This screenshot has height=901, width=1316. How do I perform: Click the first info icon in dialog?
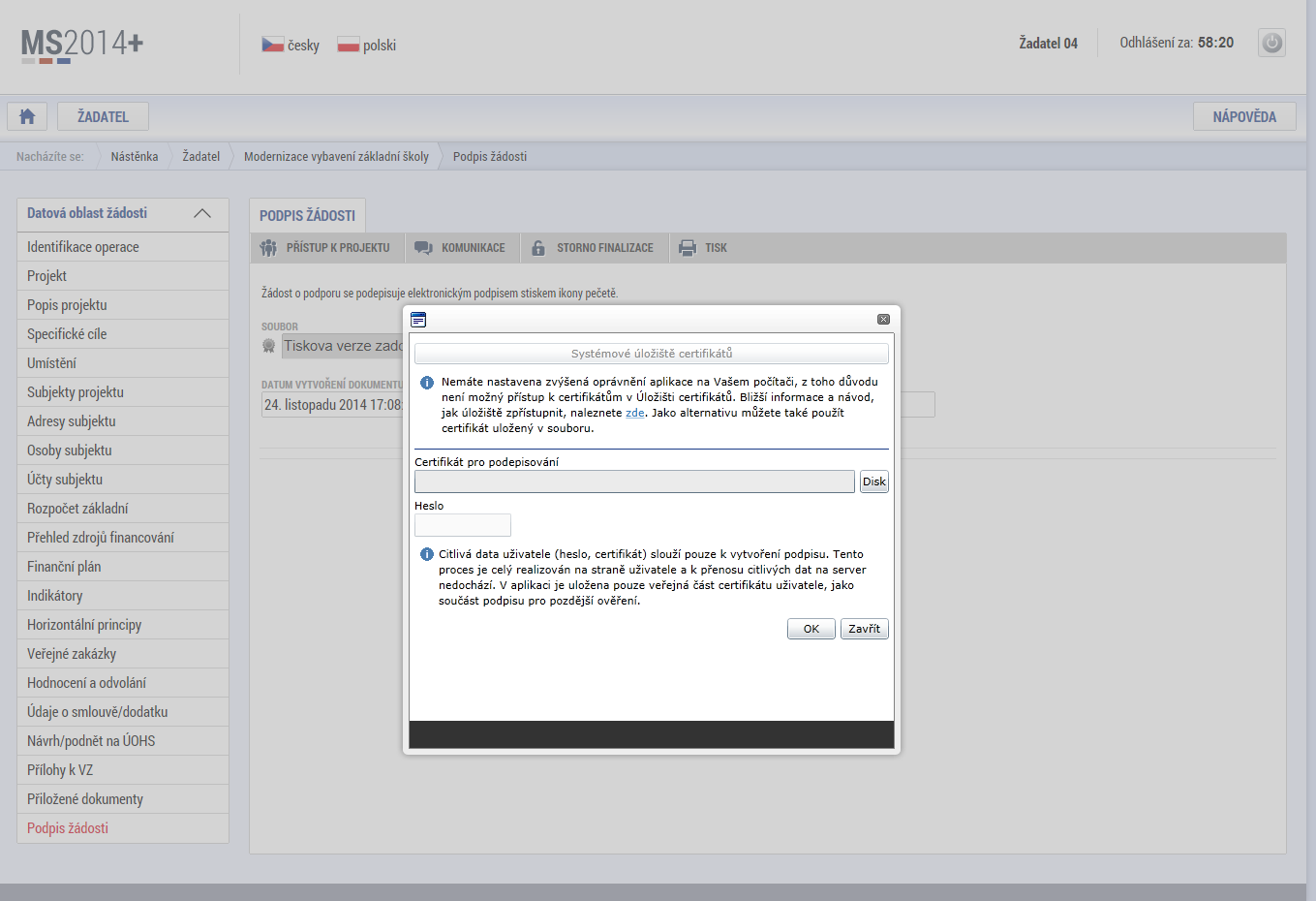click(x=427, y=383)
